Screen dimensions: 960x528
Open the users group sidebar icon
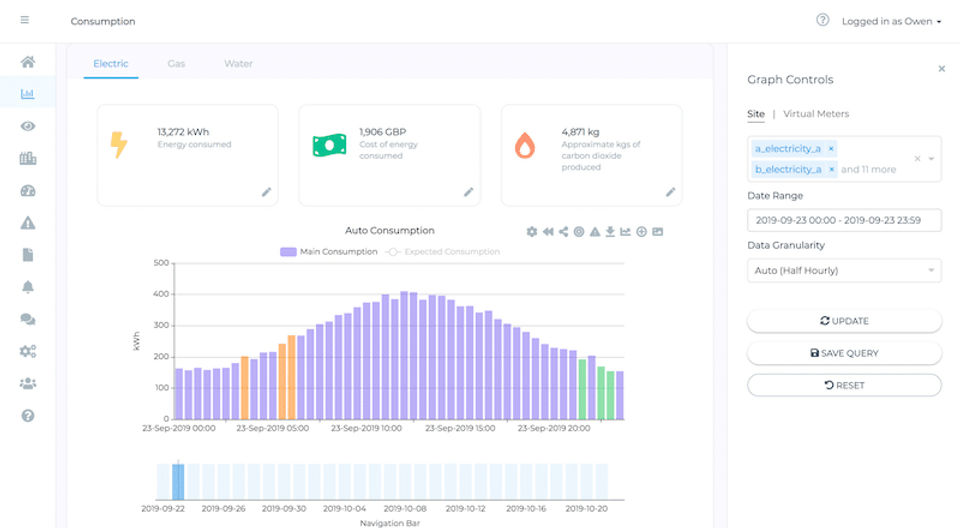coord(28,383)
